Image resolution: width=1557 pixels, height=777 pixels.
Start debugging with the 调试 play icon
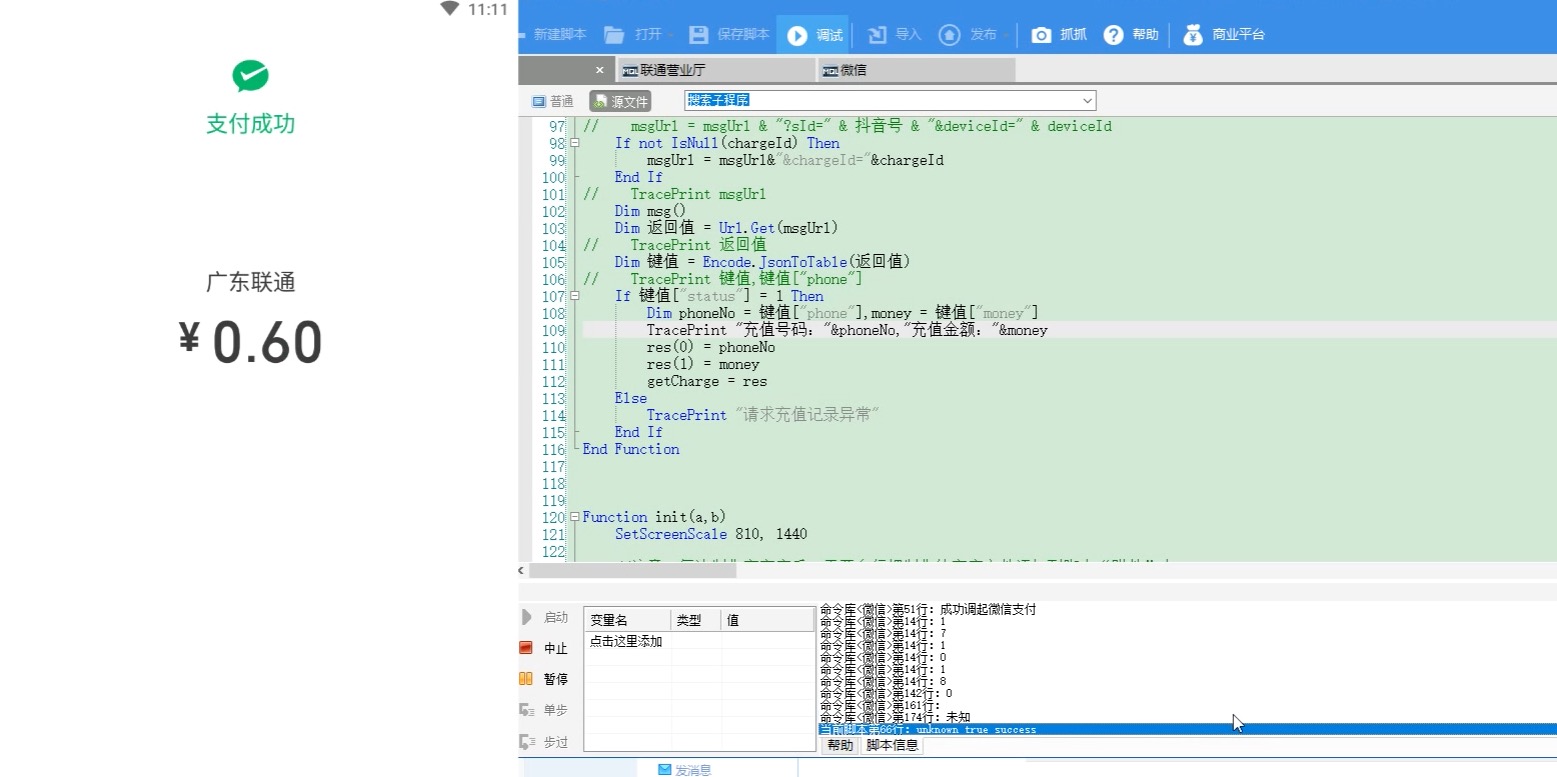(797, 35)
